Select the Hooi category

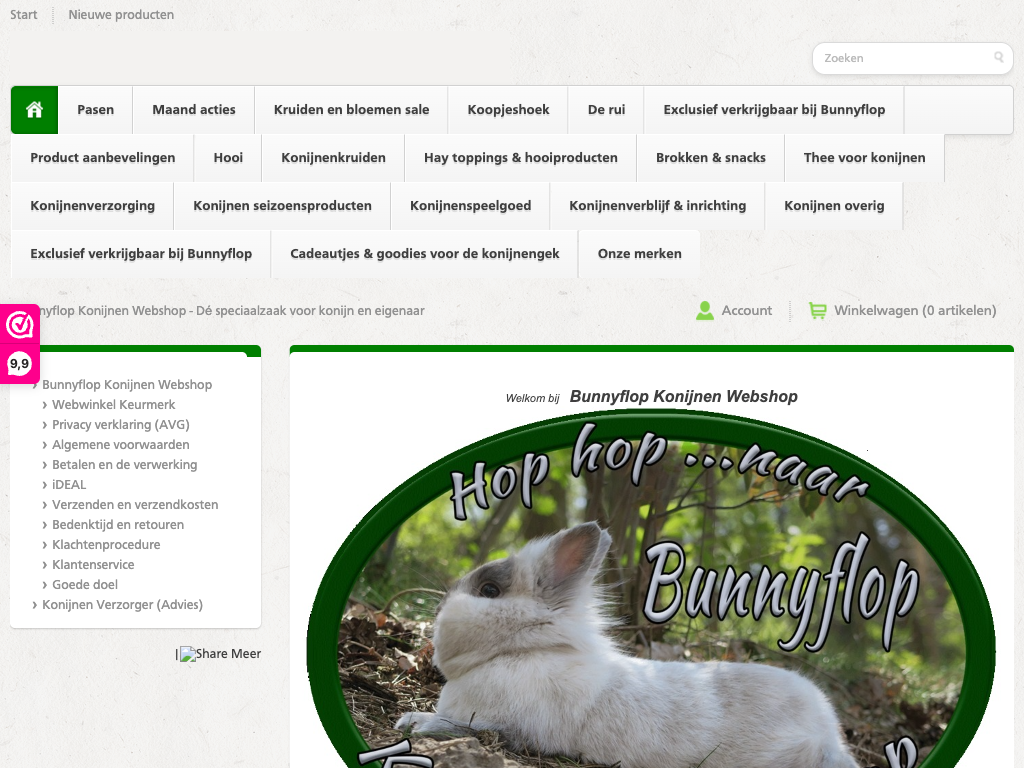[228, 157]
